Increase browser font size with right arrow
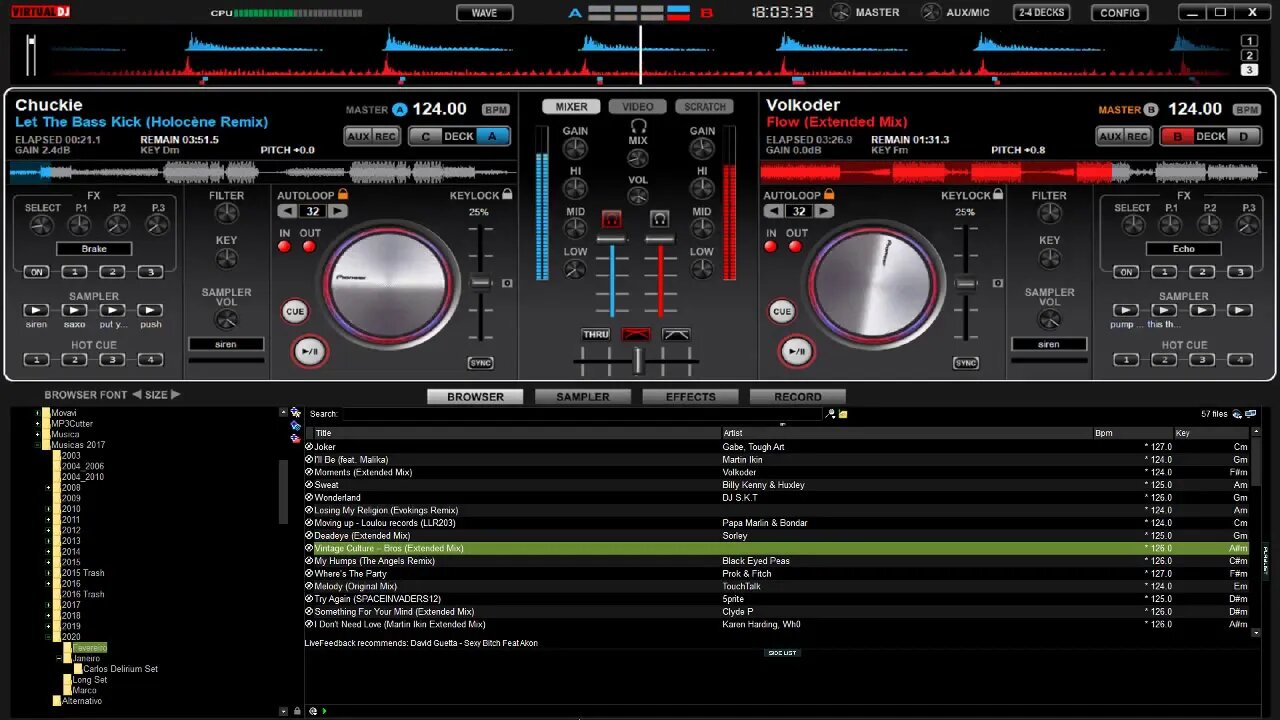The height and width of the screenshot is (720, 1280). [x=175, y=395]
